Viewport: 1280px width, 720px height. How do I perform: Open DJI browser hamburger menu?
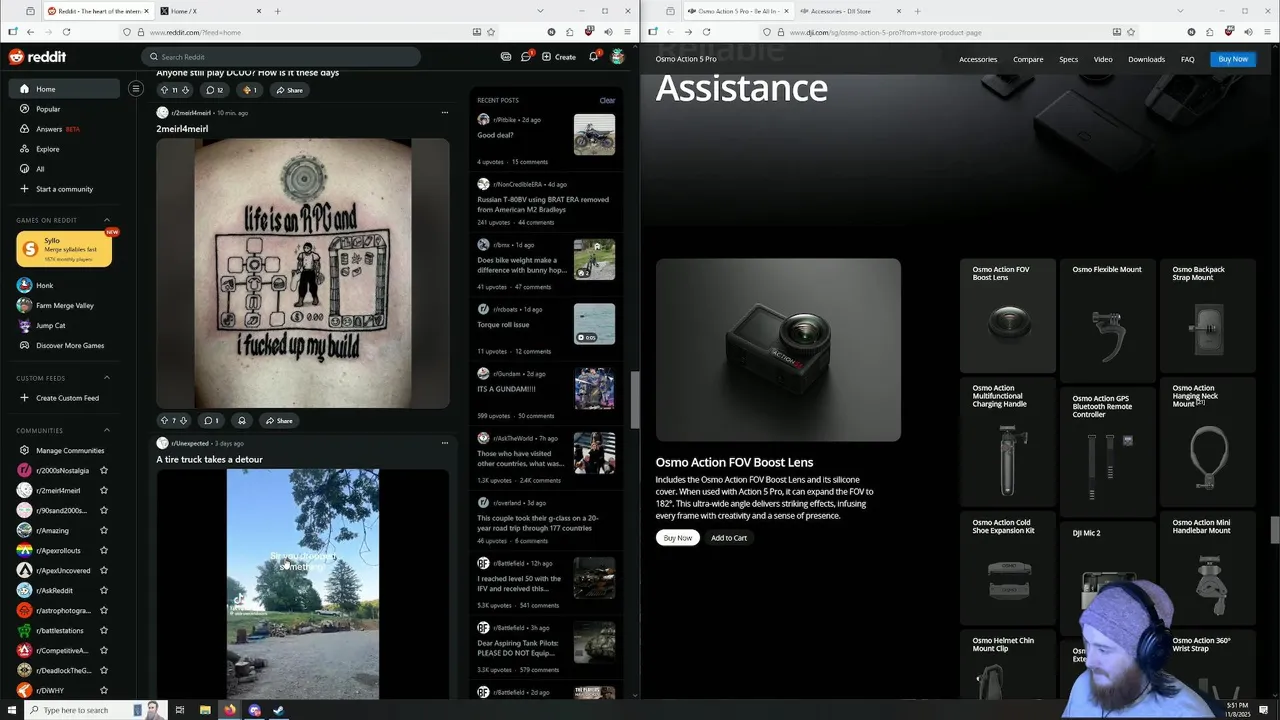(1267, 32)
